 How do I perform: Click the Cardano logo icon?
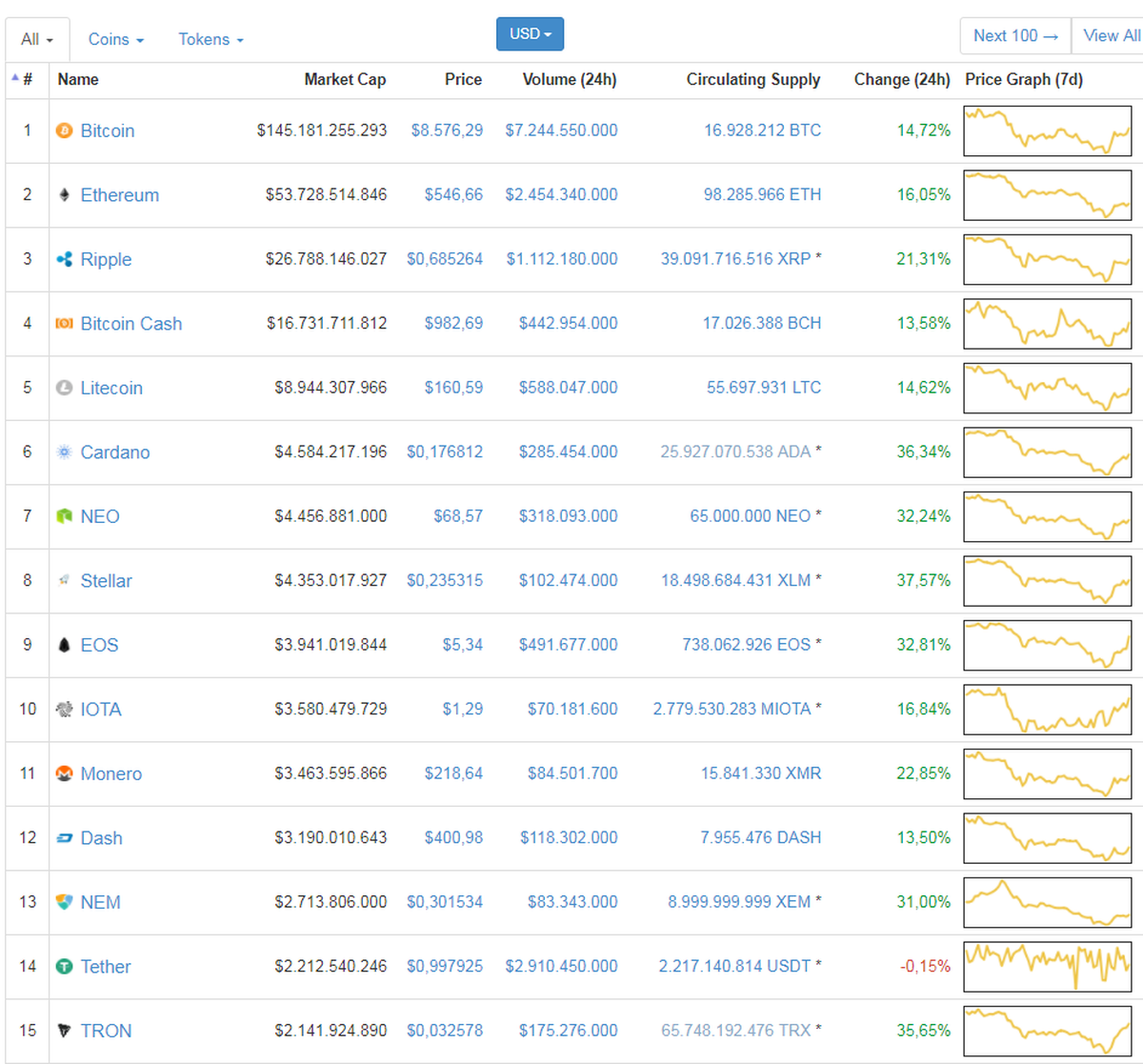pos(64,452)
